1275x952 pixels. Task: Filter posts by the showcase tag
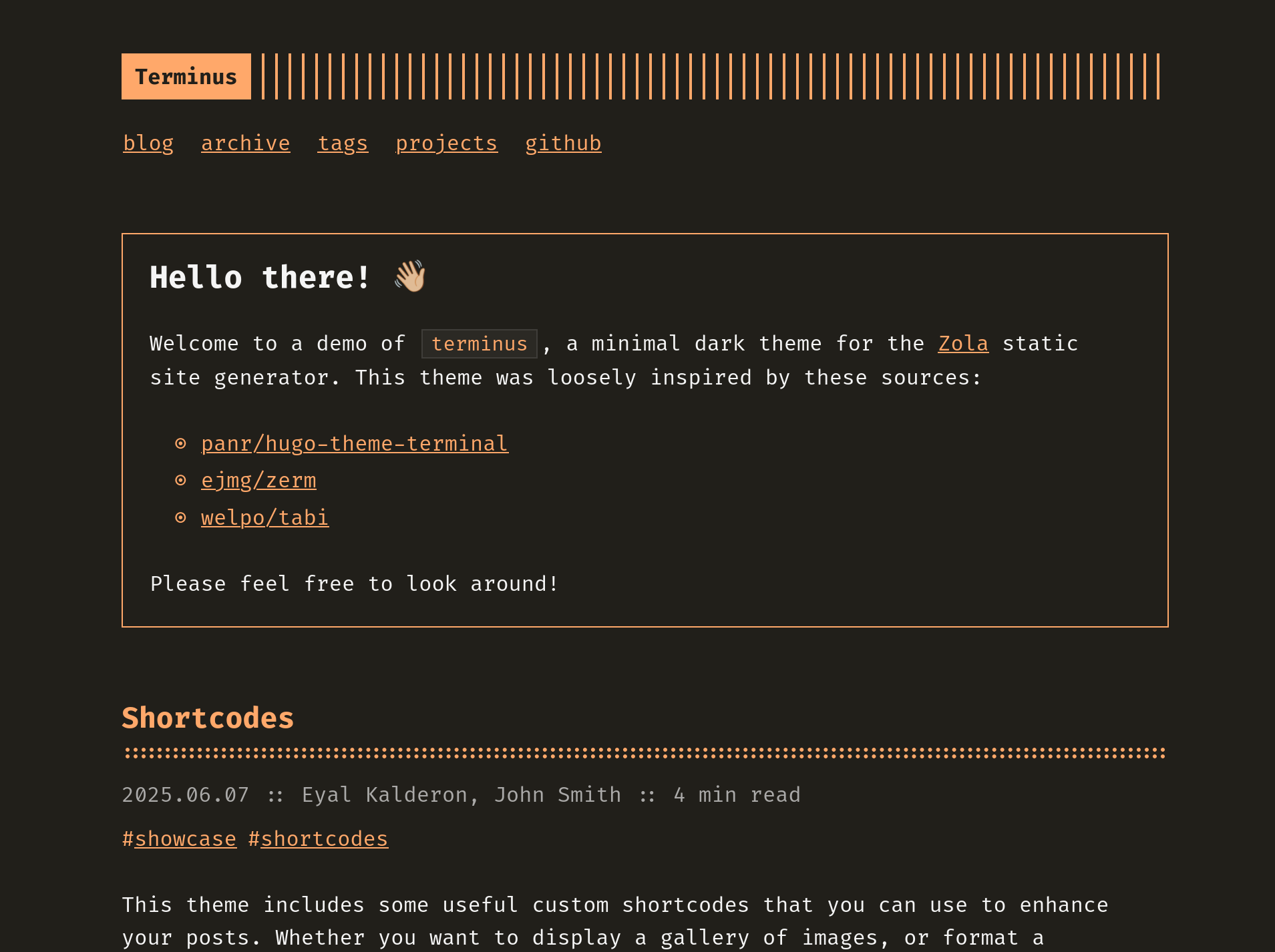186,839
